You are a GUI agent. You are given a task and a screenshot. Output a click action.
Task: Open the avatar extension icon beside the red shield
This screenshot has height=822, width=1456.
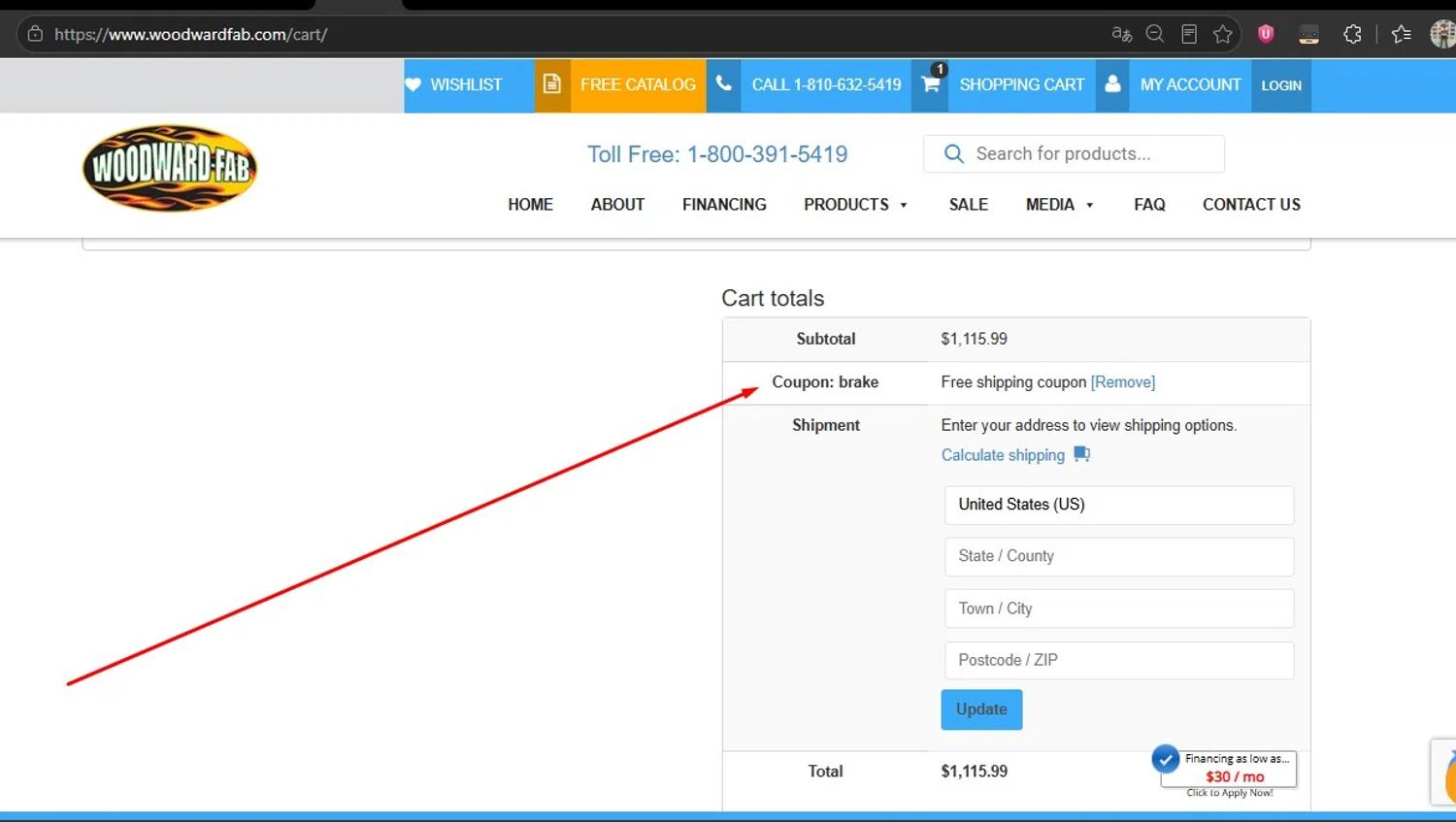coord(1308,34)
